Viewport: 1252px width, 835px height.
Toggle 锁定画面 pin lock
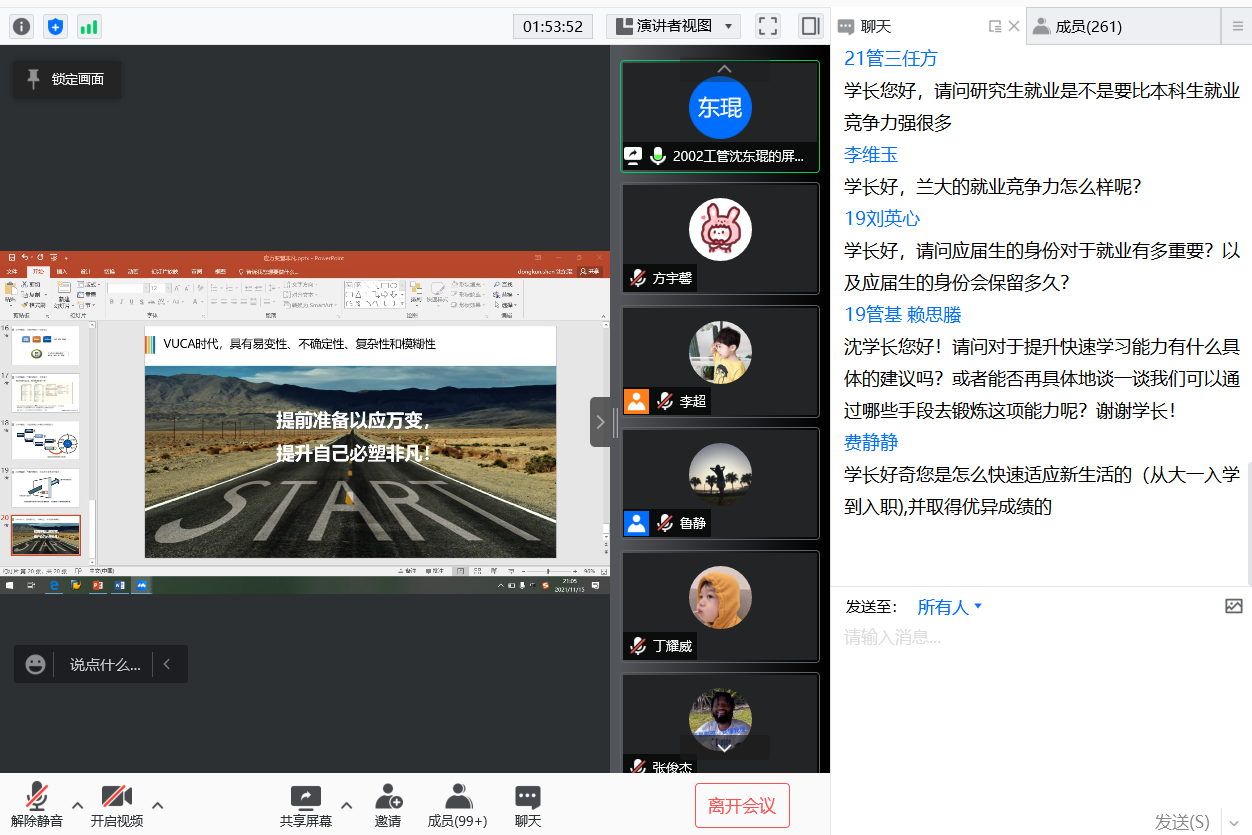[x=66, y=79]
